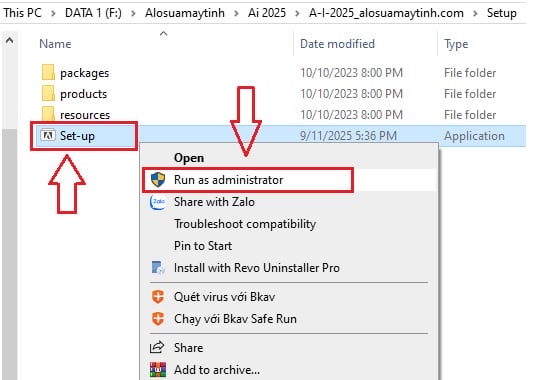This screenshot has width=534, height=380.
Task: Click the packages folder icon
Action: (48, 72)
